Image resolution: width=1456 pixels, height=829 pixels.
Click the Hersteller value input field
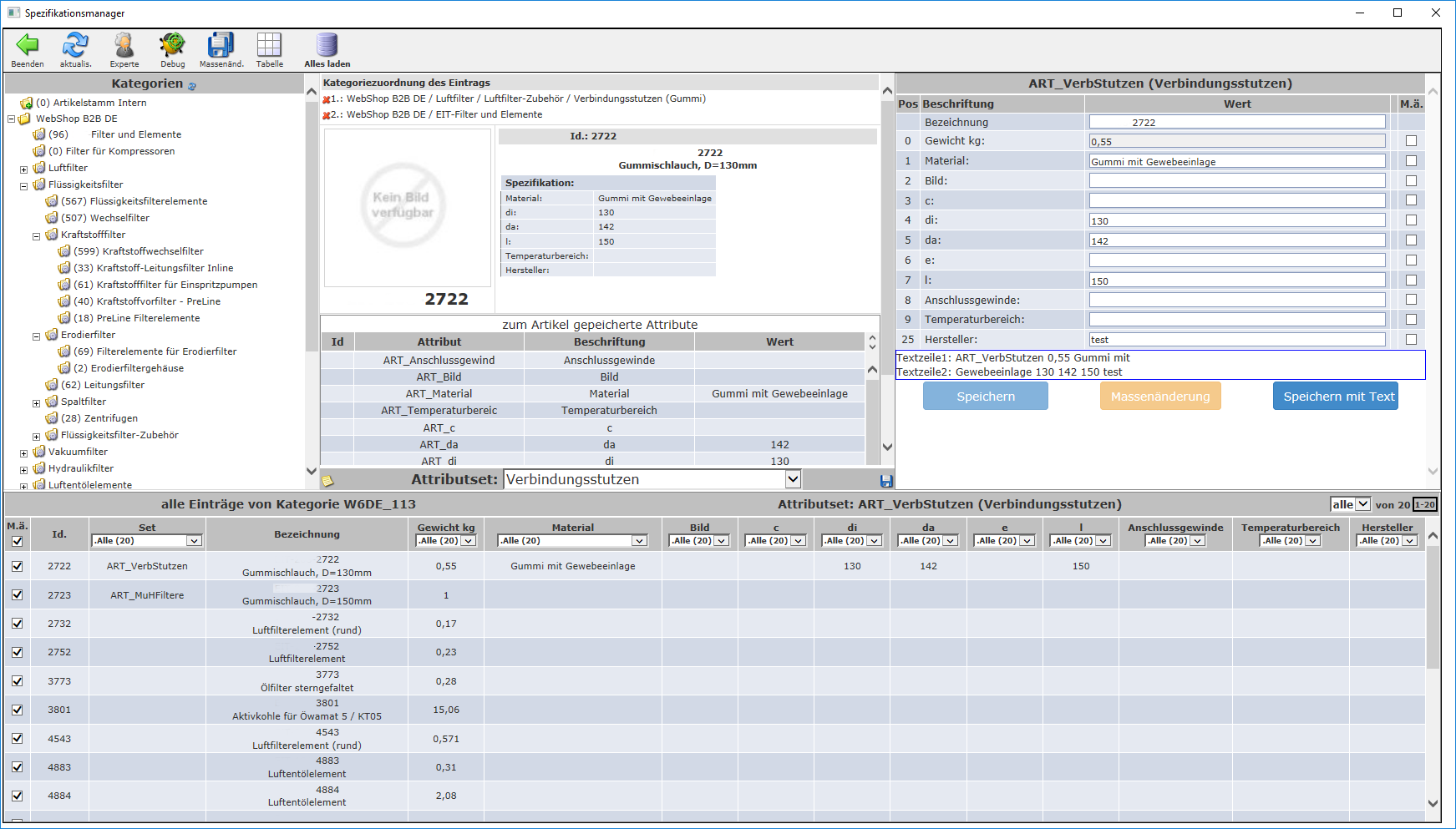[1236, 340]
